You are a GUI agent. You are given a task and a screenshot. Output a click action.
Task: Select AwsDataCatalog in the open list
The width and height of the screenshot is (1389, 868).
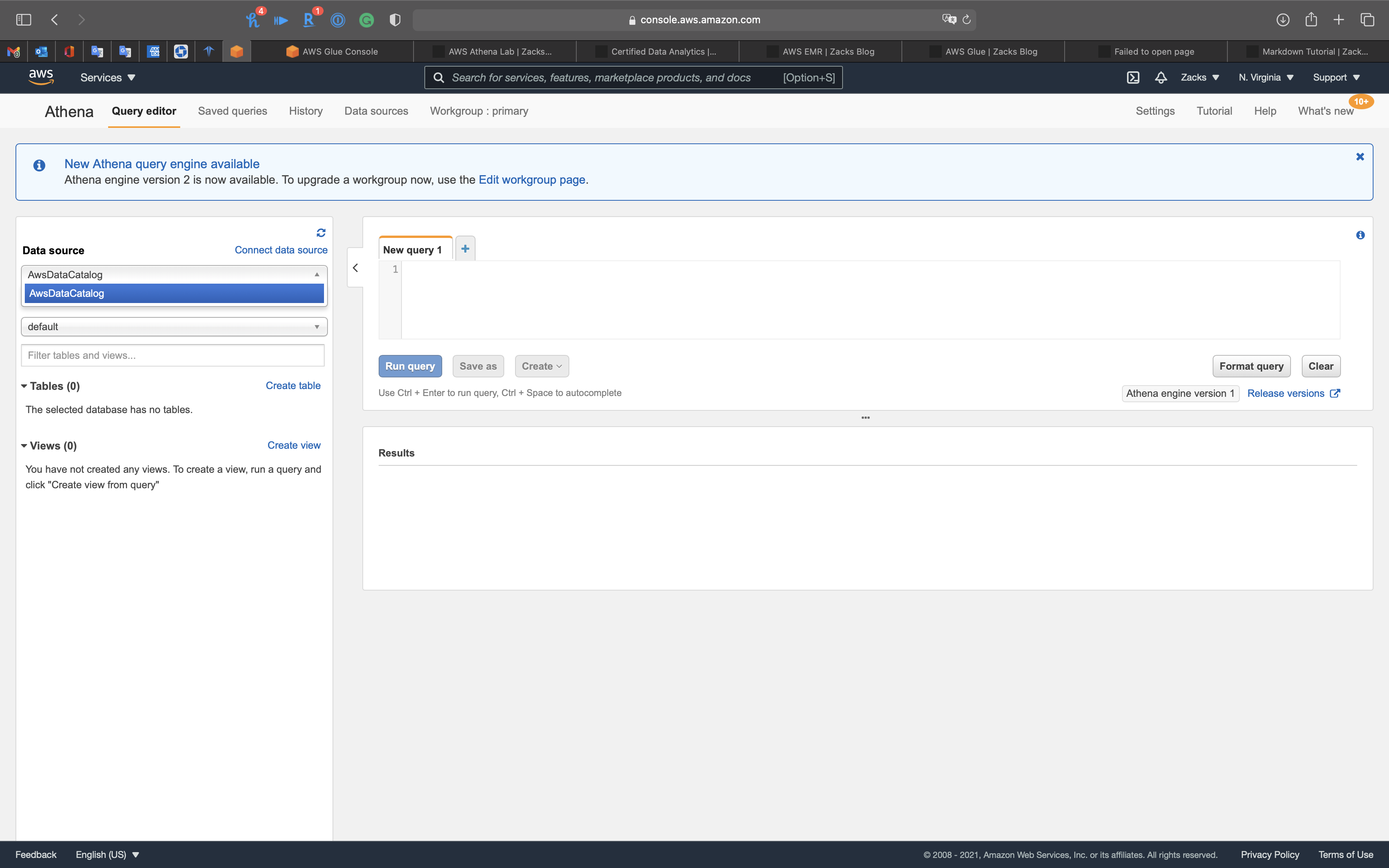click(174, 293)
